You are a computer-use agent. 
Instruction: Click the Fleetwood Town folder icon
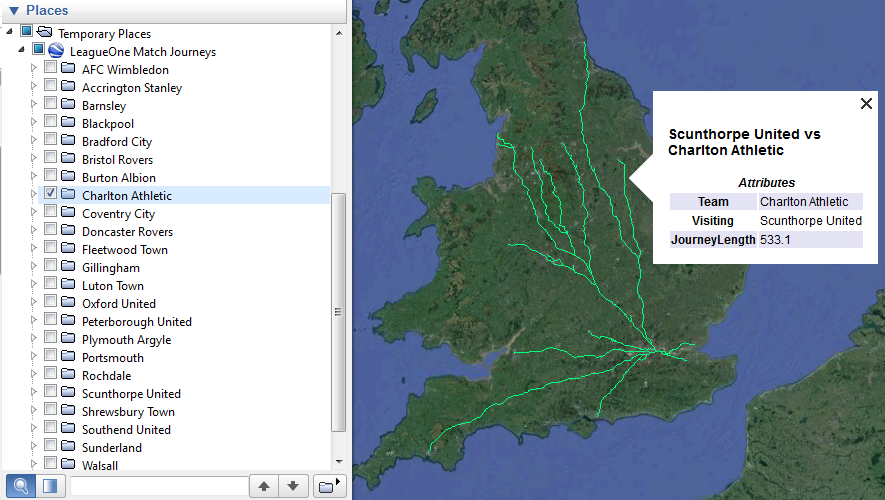point(68,248)
